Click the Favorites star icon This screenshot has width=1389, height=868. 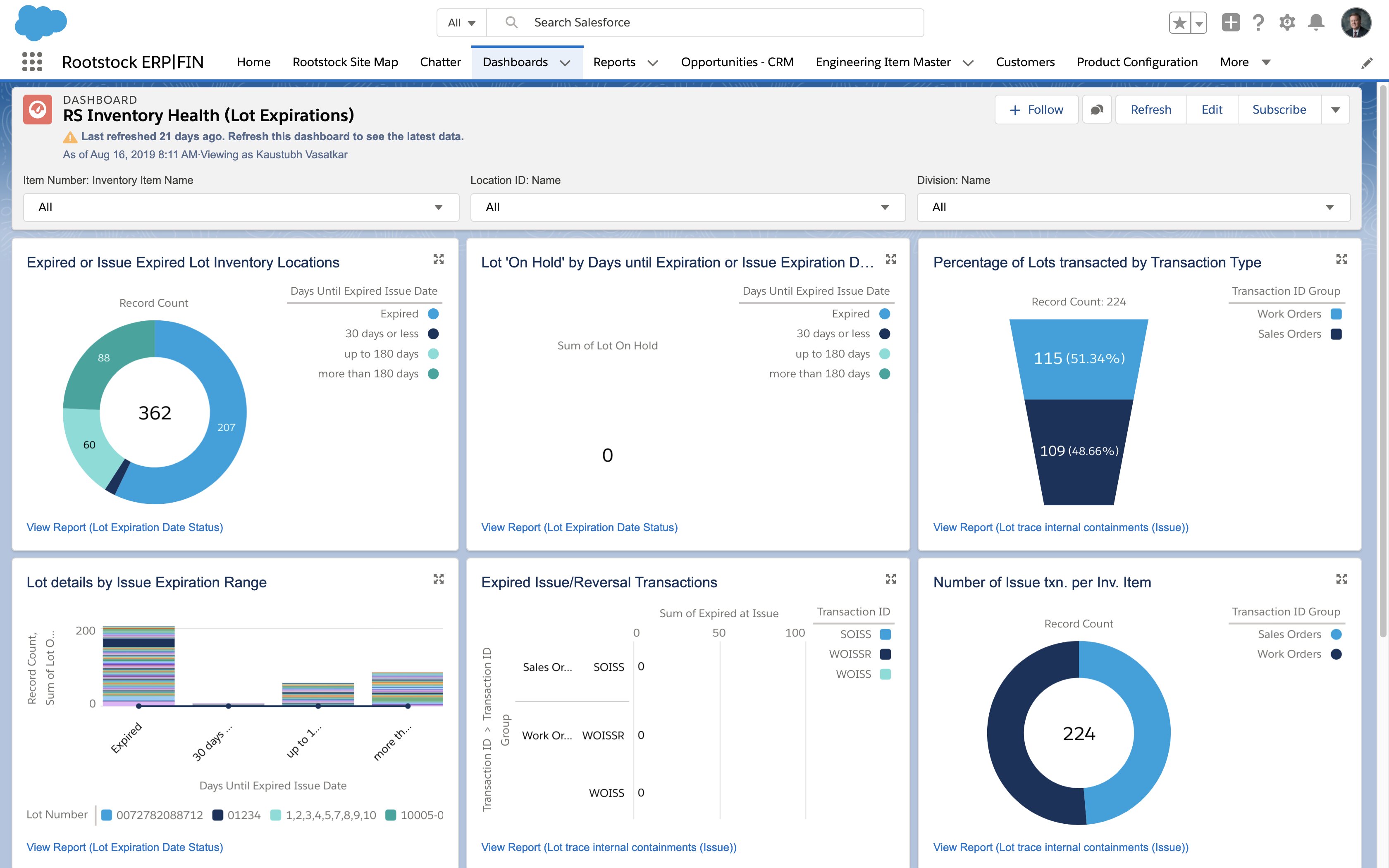click(1179, 23)
